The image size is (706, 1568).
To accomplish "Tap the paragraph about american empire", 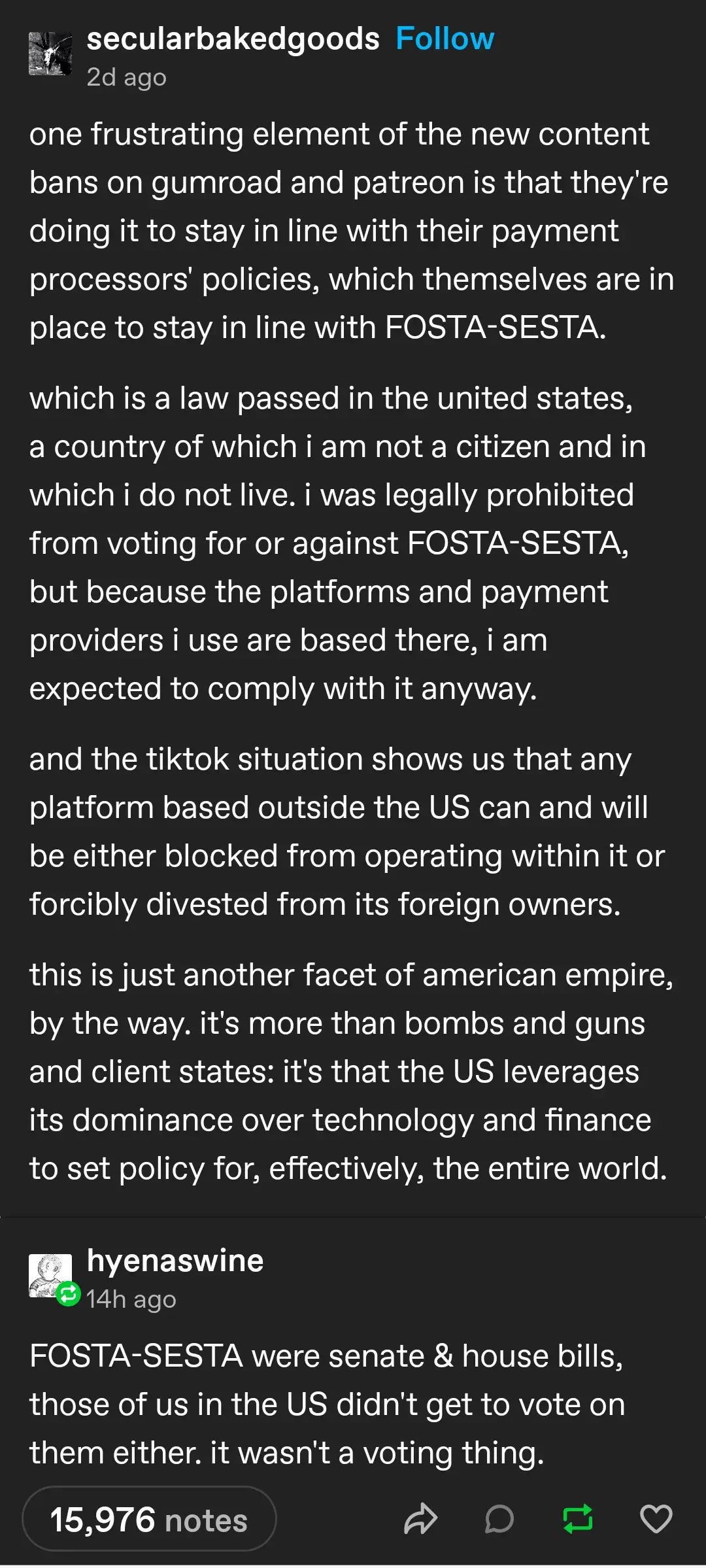I will [x=350, y=1071].
